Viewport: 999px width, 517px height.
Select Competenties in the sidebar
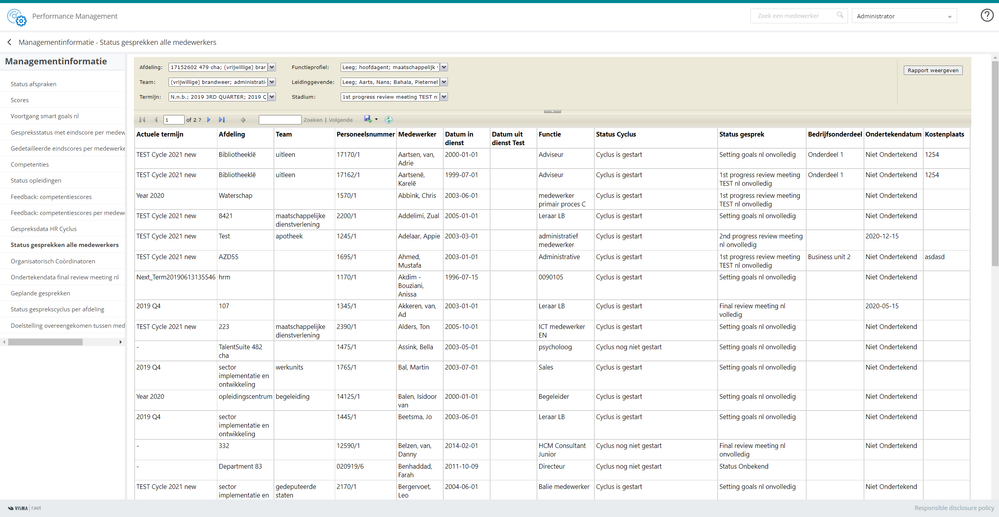coord(30,165)
